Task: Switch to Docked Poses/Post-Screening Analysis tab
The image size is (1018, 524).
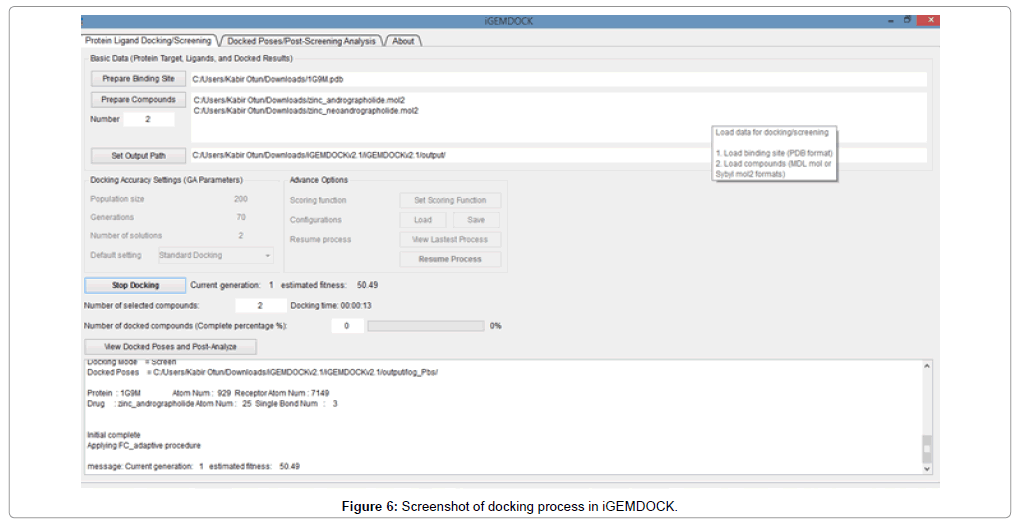Action: coord(301,41)
